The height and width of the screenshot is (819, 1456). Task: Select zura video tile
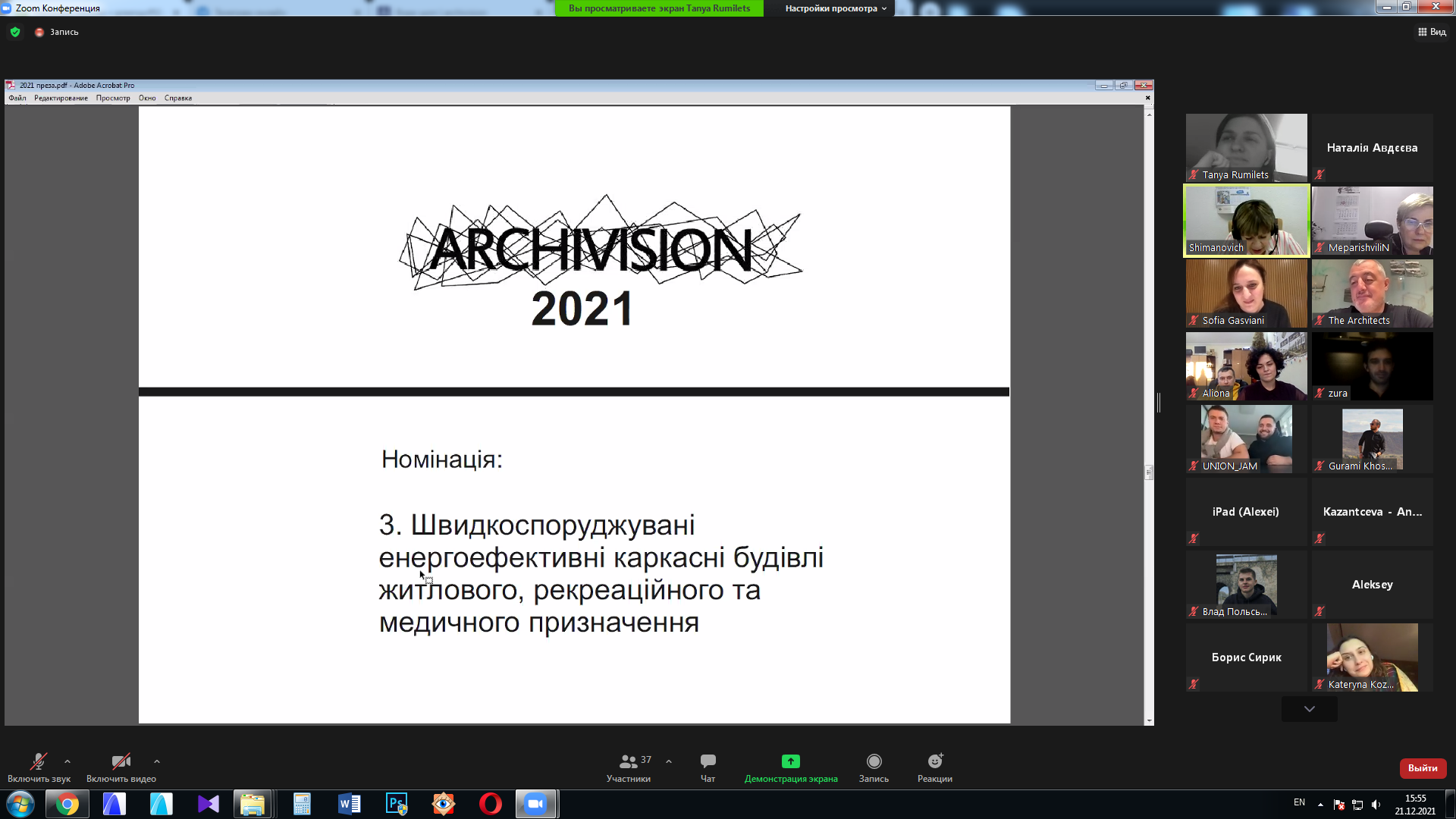click(x=1373, y=366)
